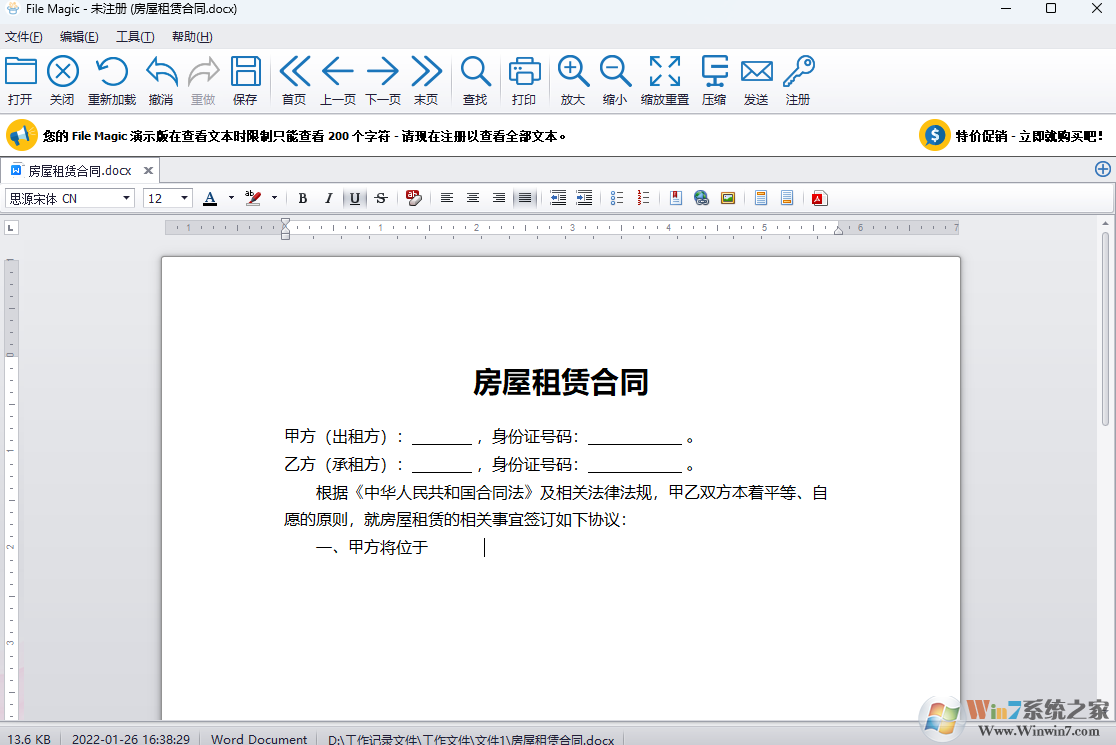1116x745 pixels.
Task: Expand the font color dropdown arrow
Action: 231,198
